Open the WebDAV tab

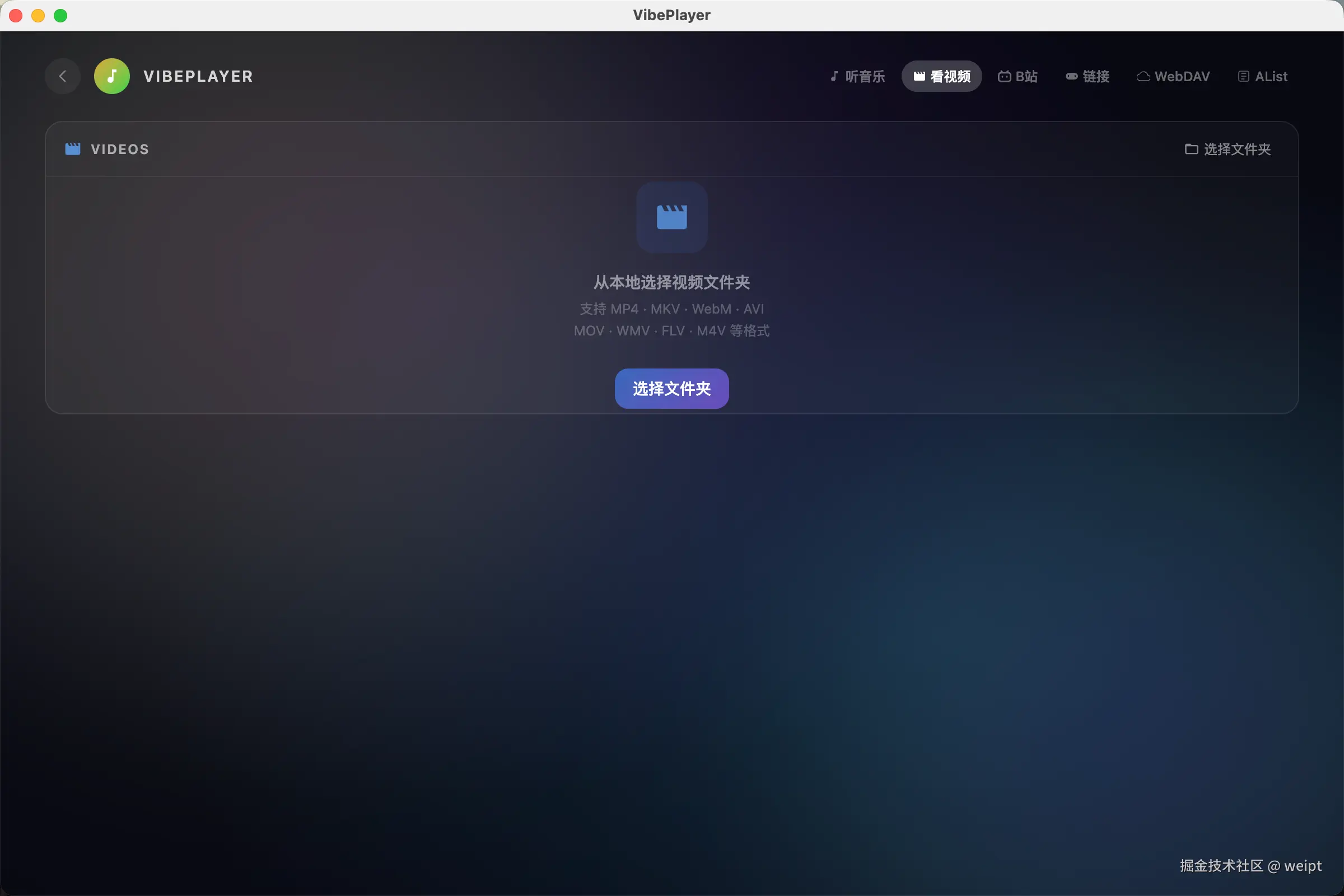pos(1182,76)
